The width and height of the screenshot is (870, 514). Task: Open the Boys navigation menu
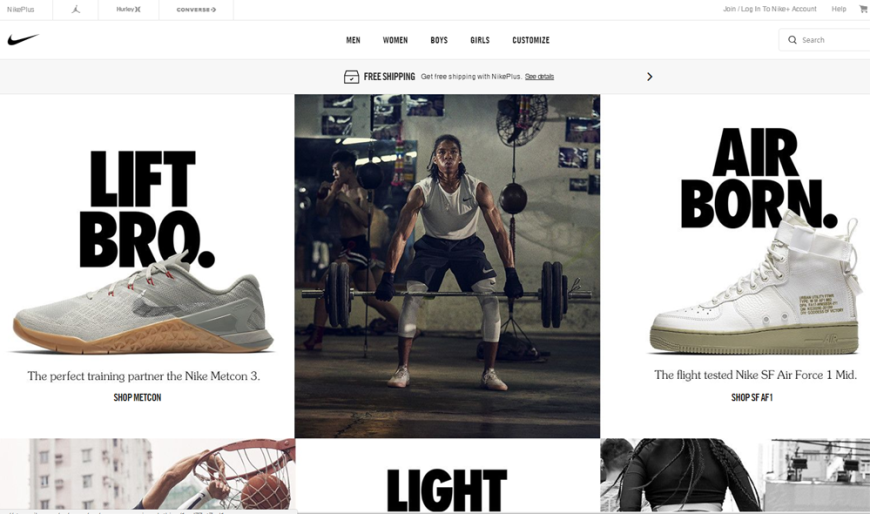(x=439, y=40)
